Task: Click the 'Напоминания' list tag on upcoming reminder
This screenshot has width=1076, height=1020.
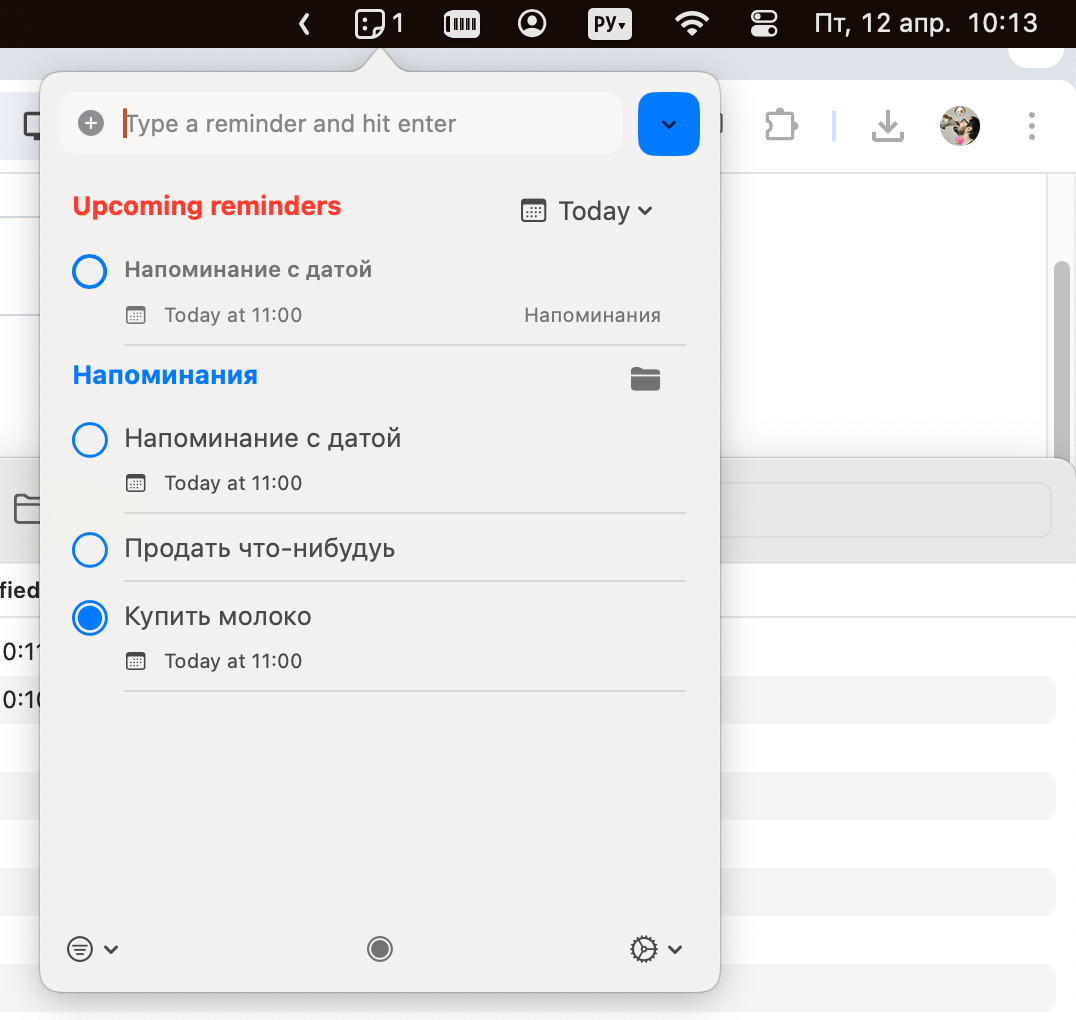Action: (592, 315)
